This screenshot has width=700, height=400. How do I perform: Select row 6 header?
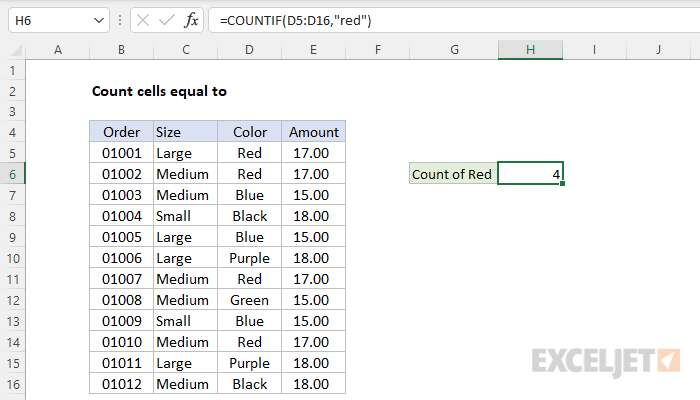point(12,174)
